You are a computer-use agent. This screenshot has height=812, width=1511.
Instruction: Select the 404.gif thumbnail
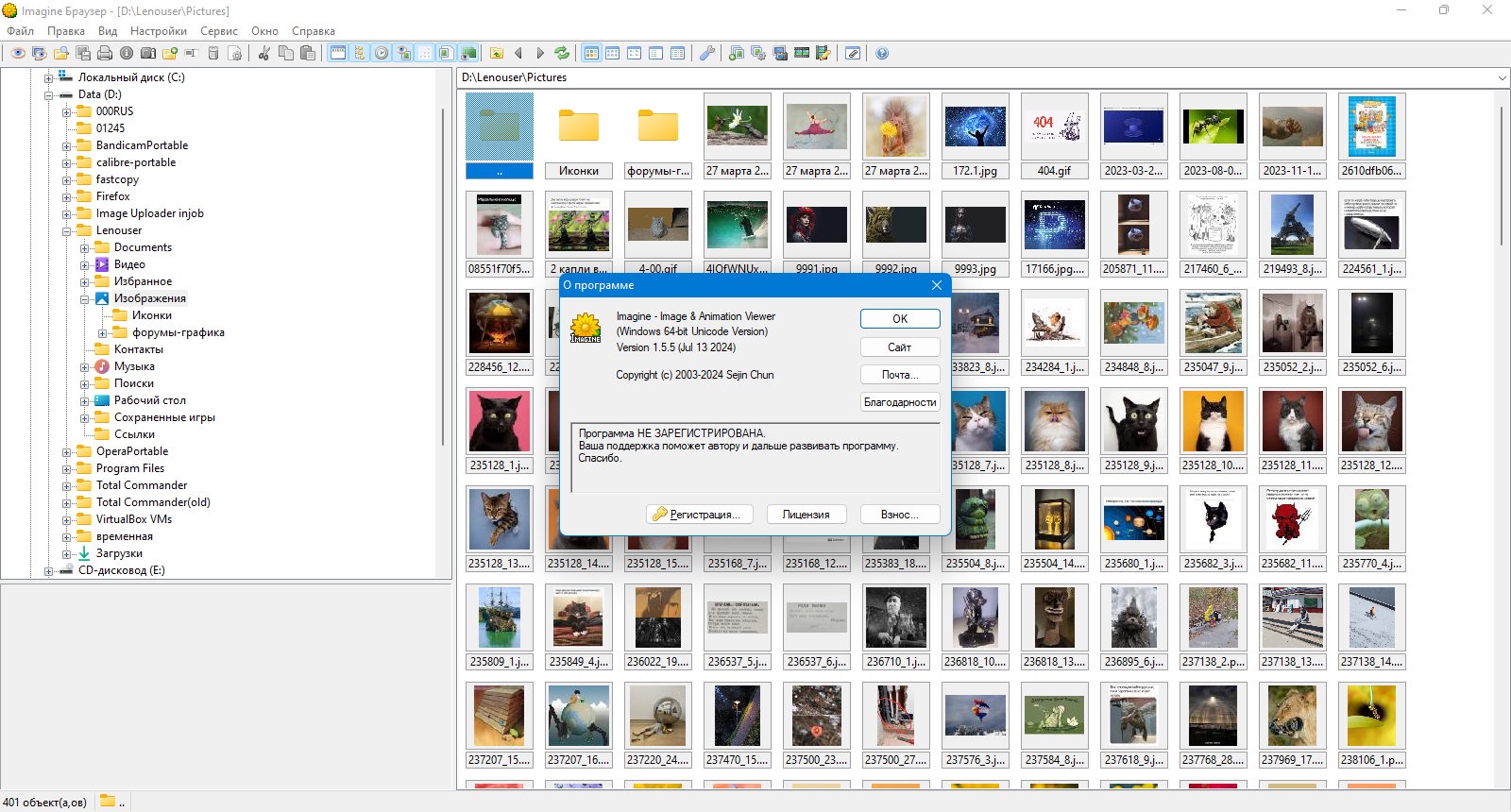[1055, 136]
